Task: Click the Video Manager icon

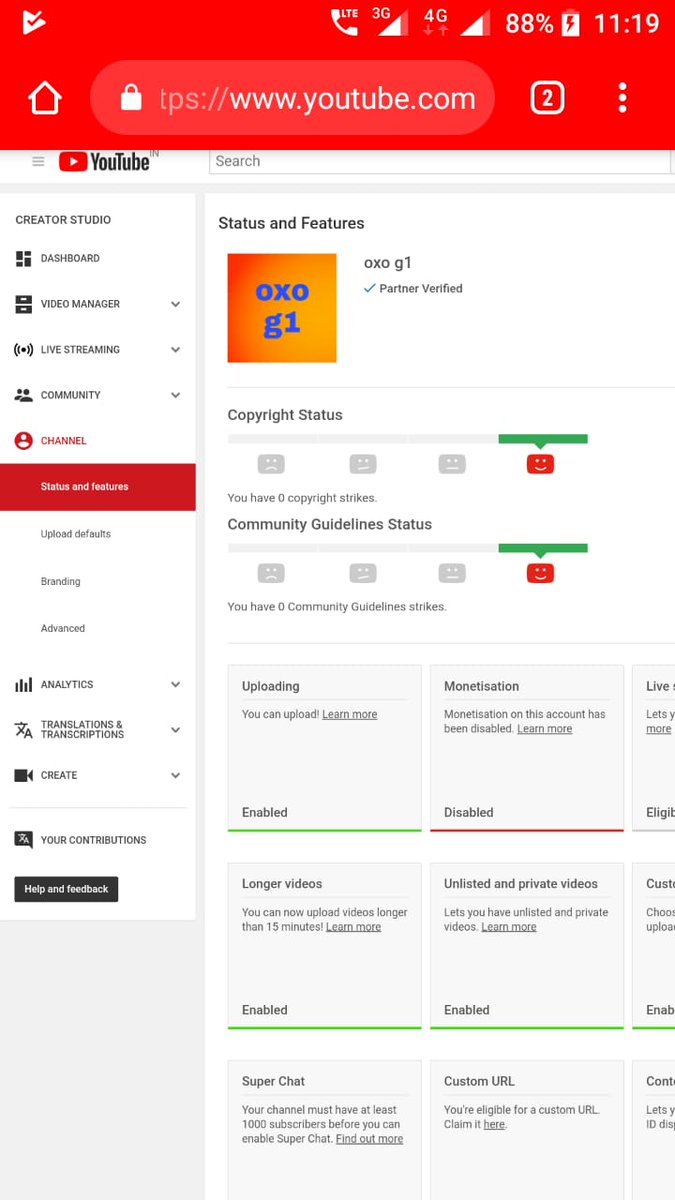Action: 23,304
